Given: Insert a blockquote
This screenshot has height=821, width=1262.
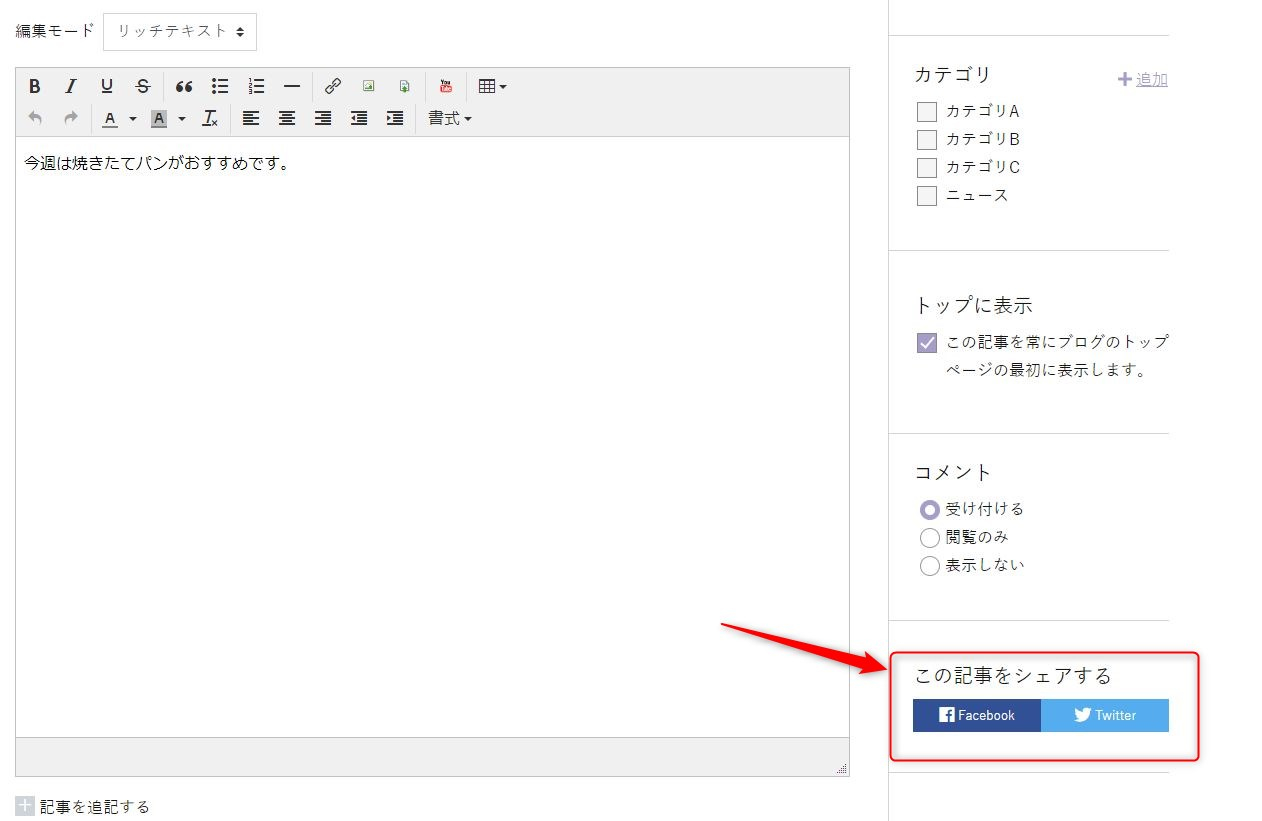Looking at the screenshot, I should [184, 86].
